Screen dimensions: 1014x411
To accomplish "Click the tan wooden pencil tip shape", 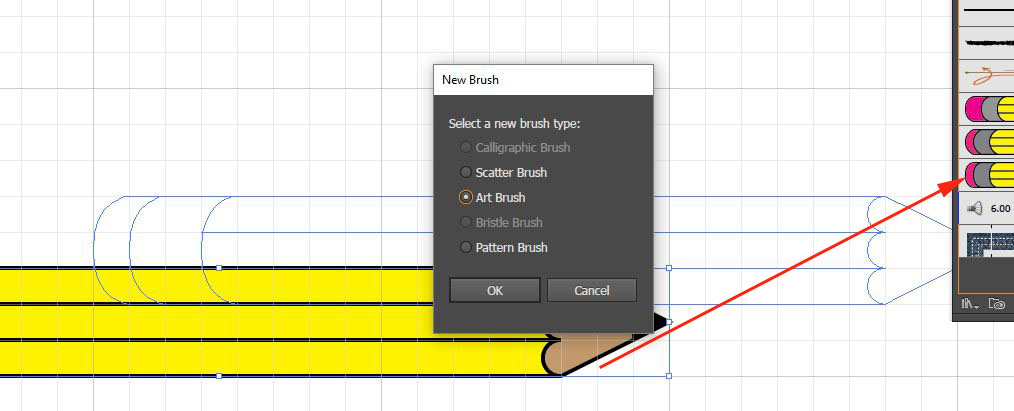I will [590, 350].
